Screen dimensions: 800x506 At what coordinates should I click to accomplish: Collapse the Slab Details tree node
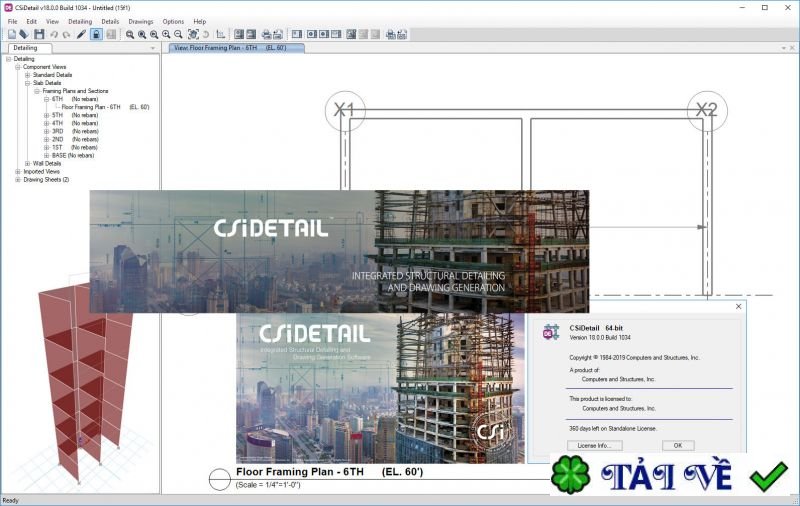[28, 83]
